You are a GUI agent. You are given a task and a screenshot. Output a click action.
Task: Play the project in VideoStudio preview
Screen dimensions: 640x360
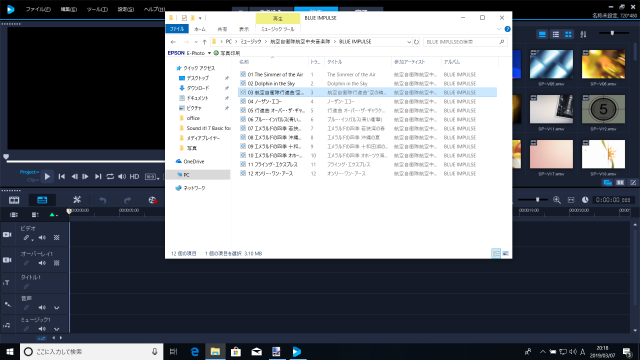tap(47, 176)
